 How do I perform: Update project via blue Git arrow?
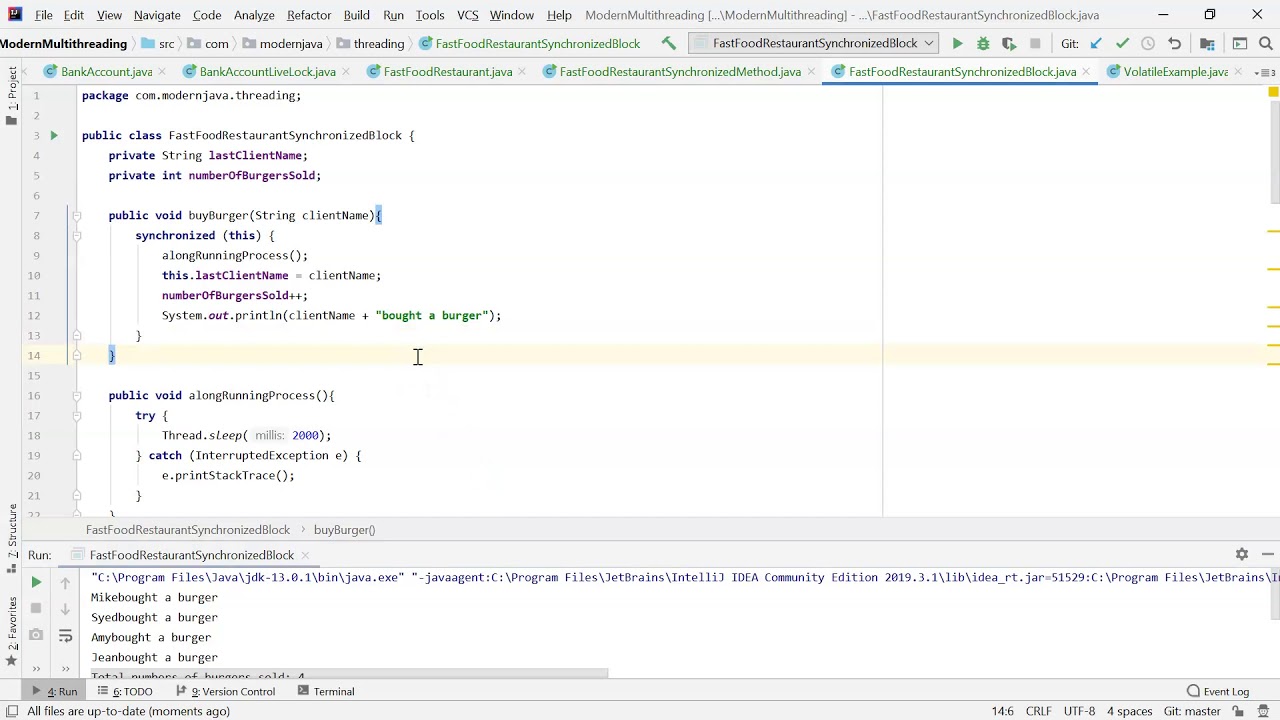[x=1096, y=44]
